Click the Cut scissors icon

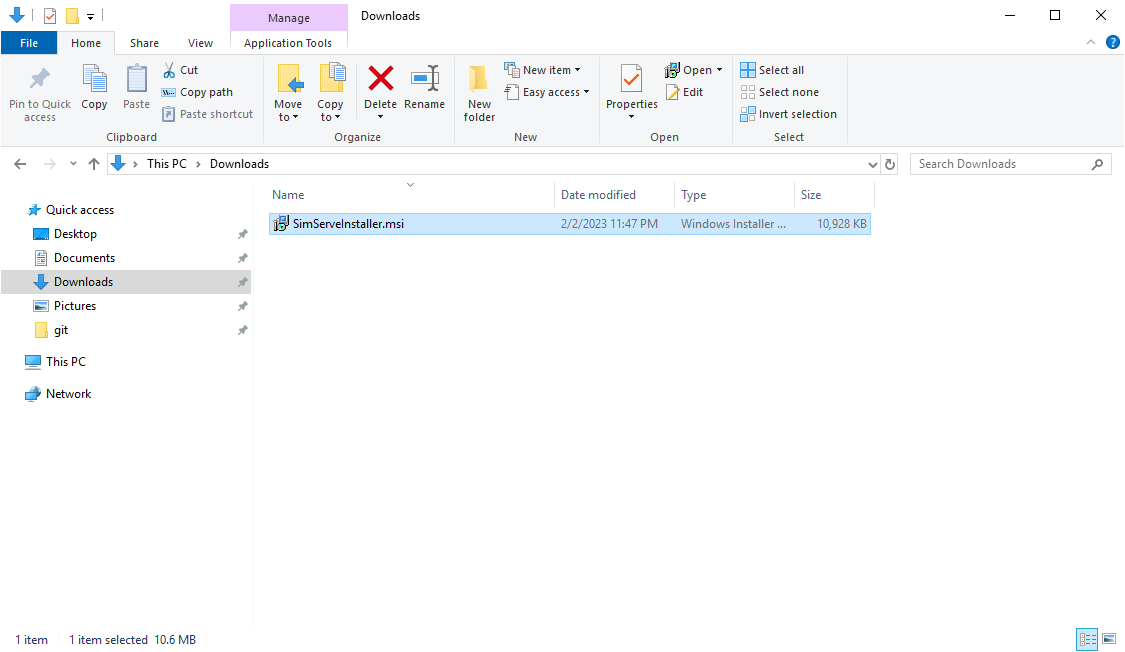169,70
